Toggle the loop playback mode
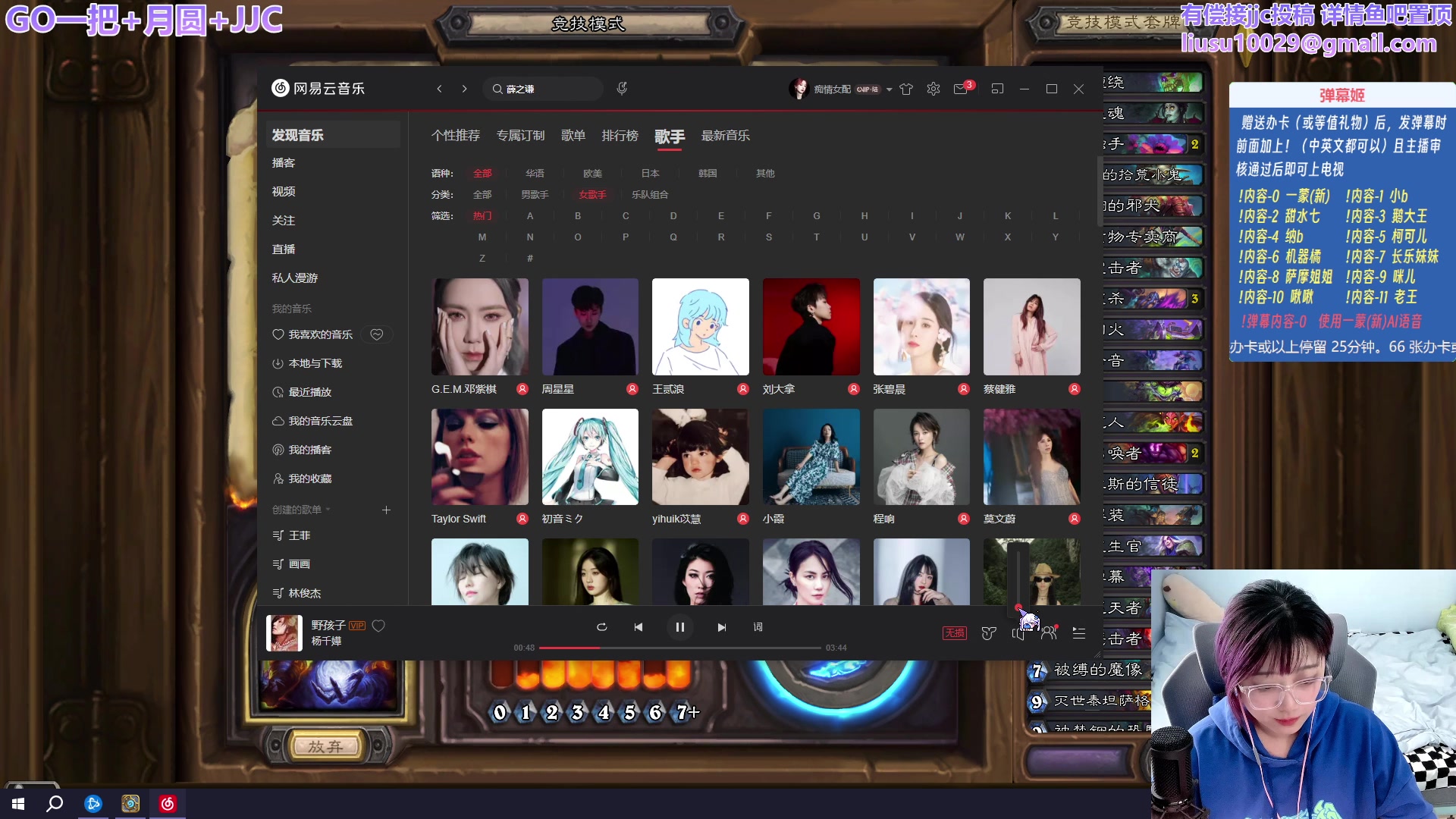This screenshot has width=1456, height=819. 602,627
